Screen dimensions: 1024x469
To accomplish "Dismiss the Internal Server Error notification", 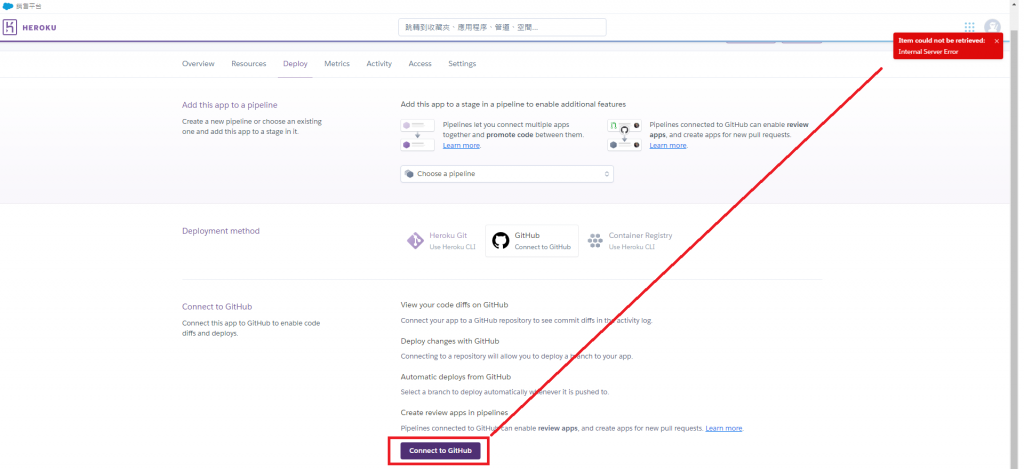I will [x=997, y=41].
